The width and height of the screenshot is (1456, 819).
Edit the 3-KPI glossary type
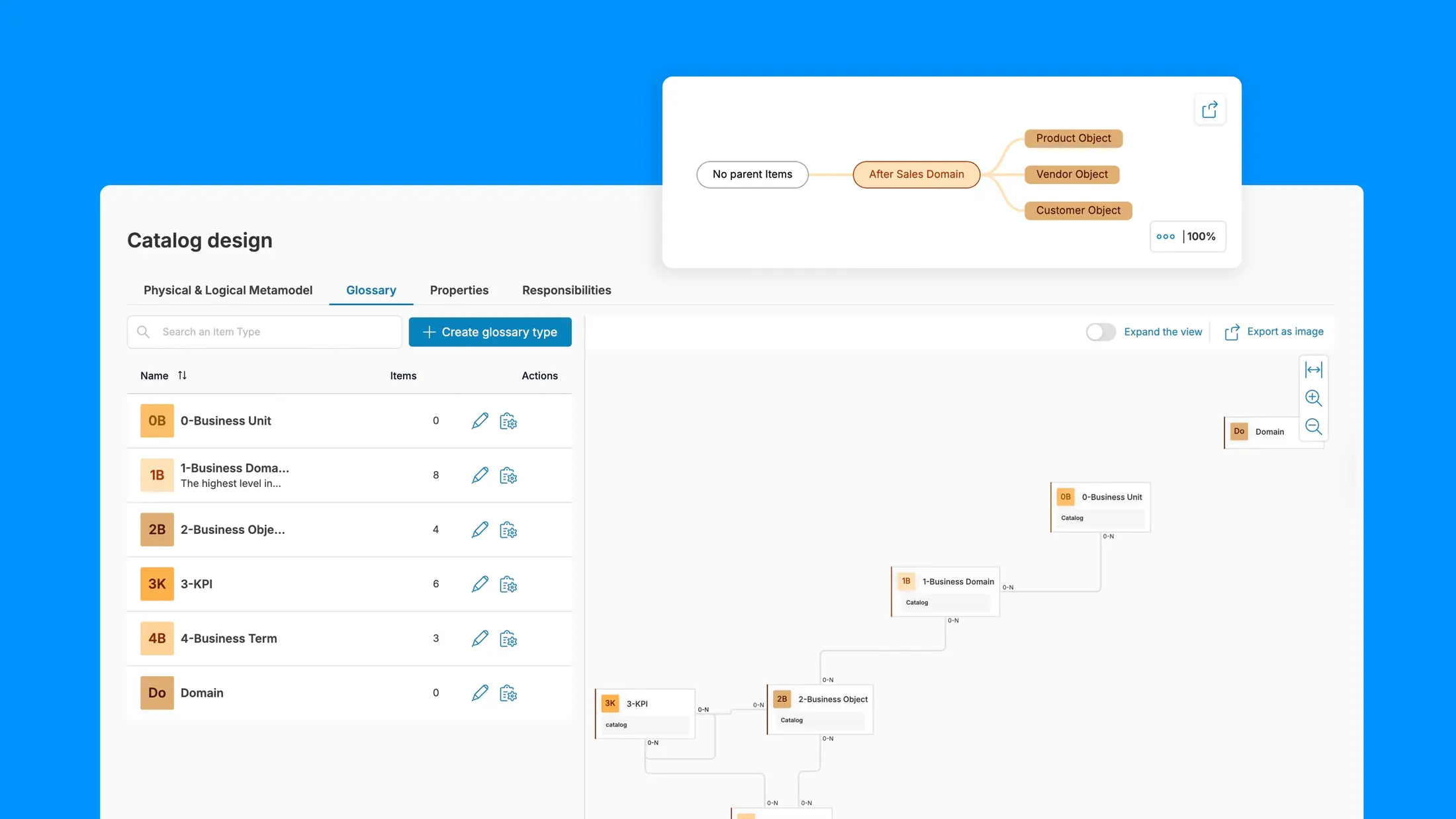tap(480, 584)
